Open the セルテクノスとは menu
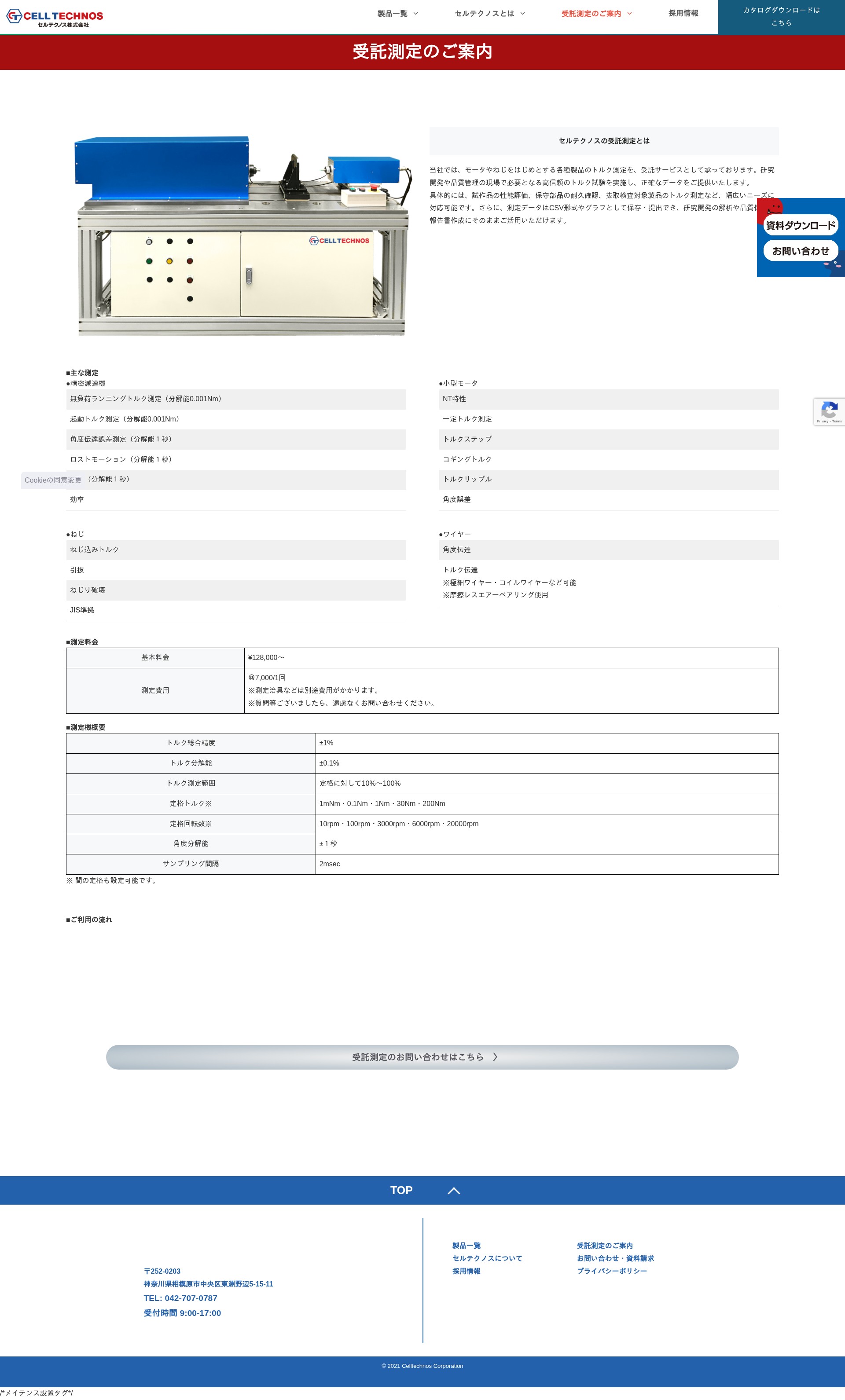The height and width of the screenshot is (1400, 845). [484, 14]
